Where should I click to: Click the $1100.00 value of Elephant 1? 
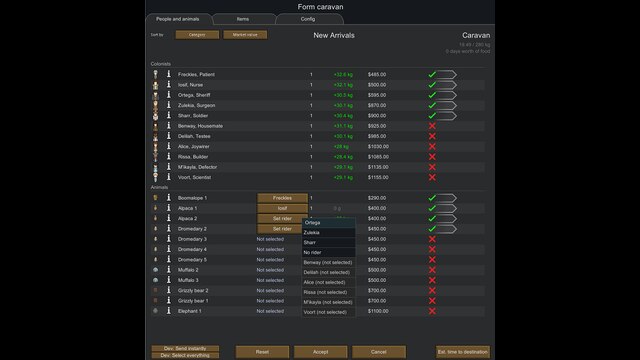(378, 311)
